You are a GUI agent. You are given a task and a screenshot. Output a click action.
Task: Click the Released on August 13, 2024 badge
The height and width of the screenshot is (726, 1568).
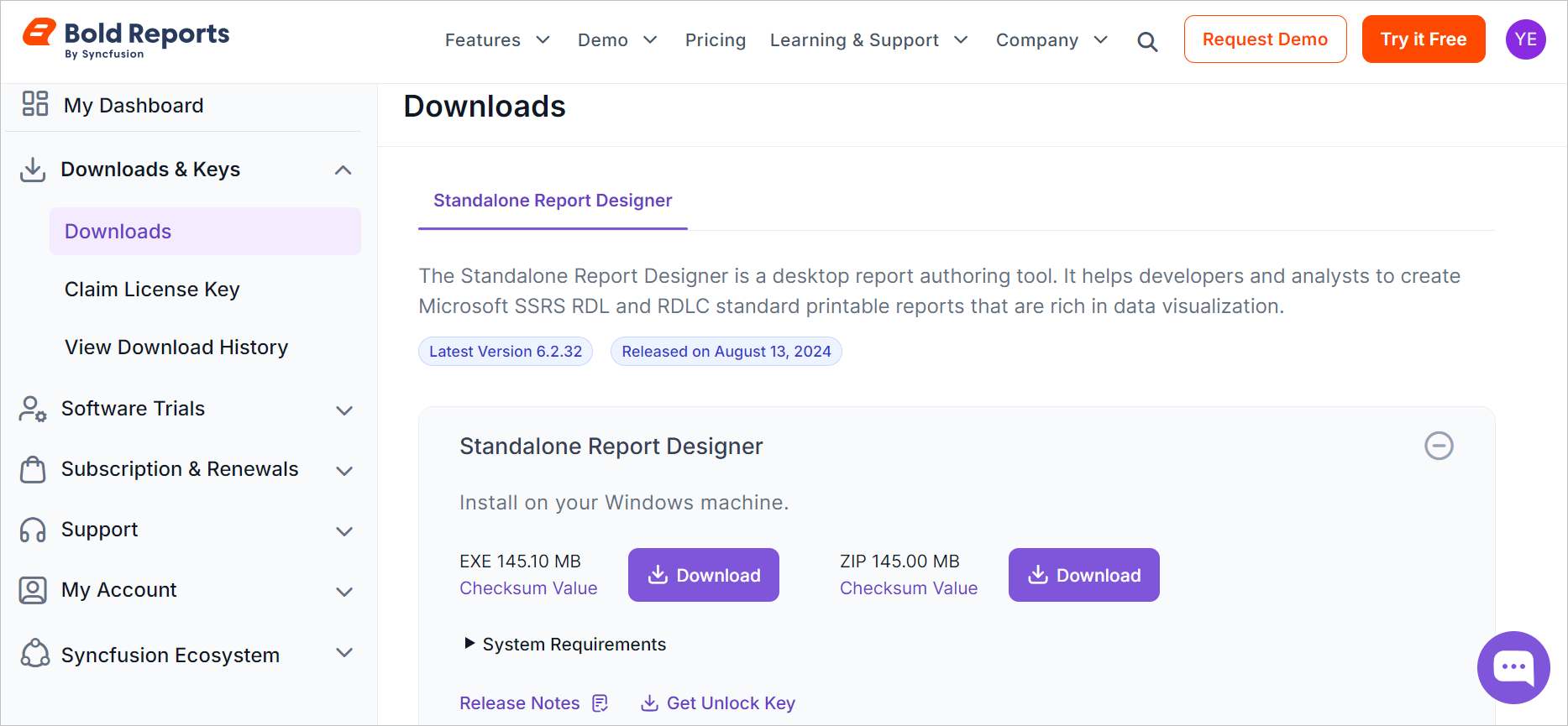pyautogui.click(x=726, y=352)
